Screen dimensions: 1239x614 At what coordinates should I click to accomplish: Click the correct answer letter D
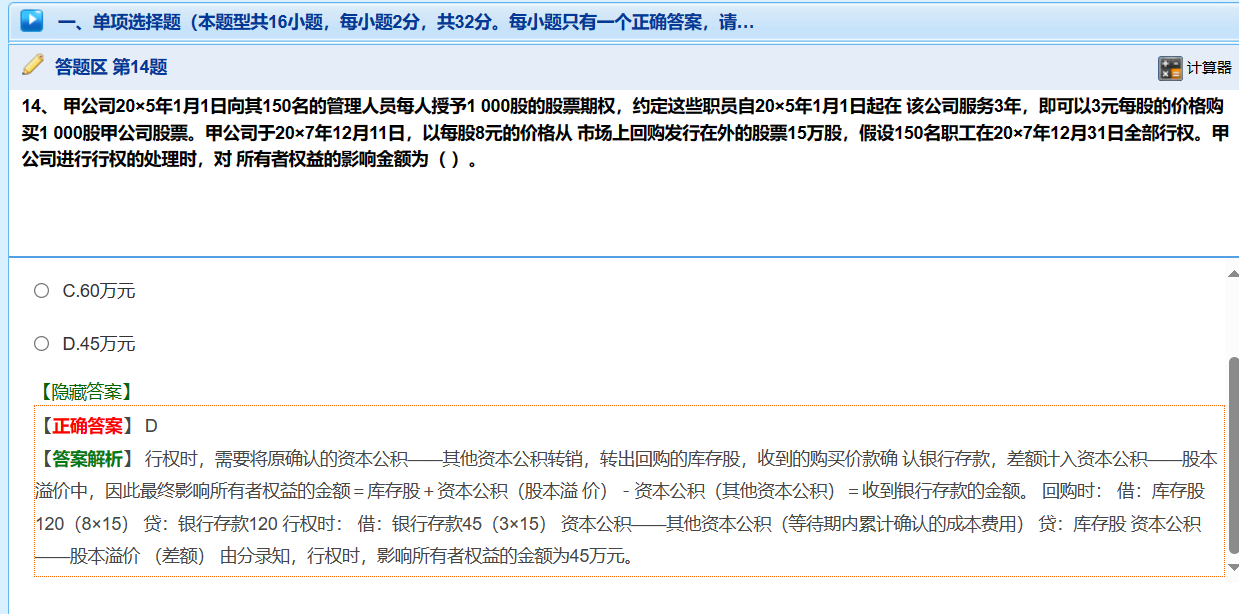pyautogui.click(x=151, y=426)
